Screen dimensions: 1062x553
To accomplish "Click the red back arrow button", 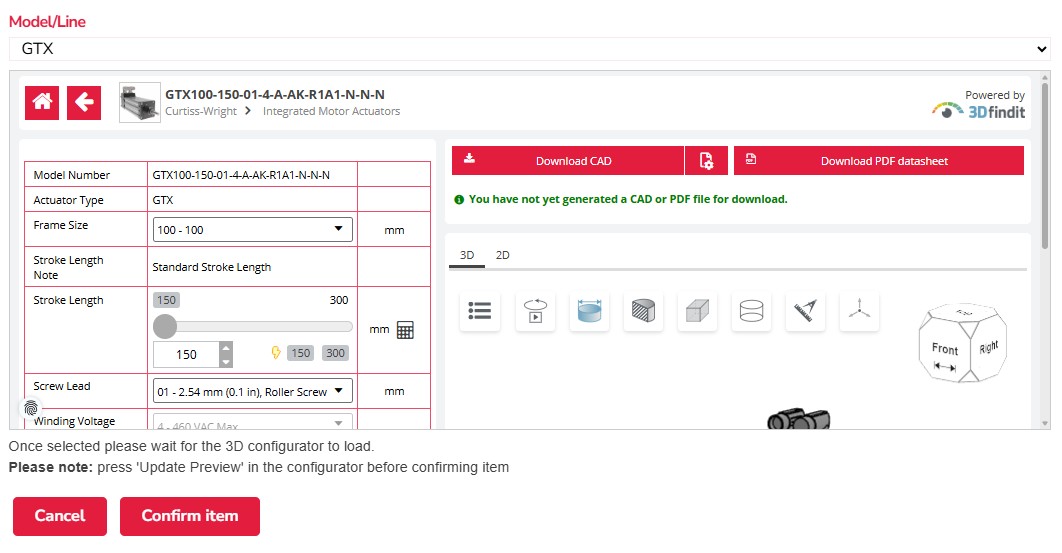I will click(x=84, y=103).
